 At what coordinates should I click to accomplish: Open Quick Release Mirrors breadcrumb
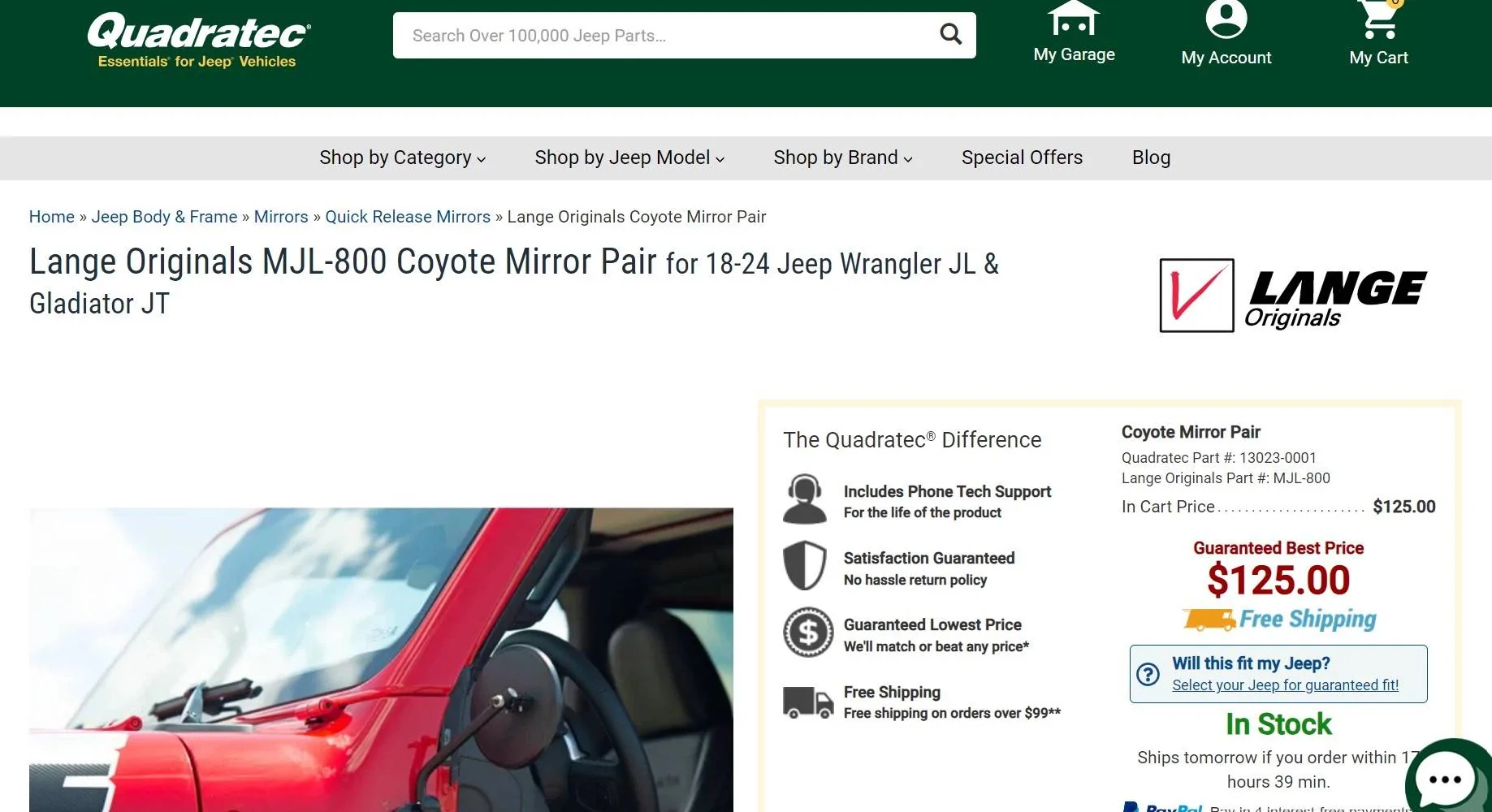point(408,217)
